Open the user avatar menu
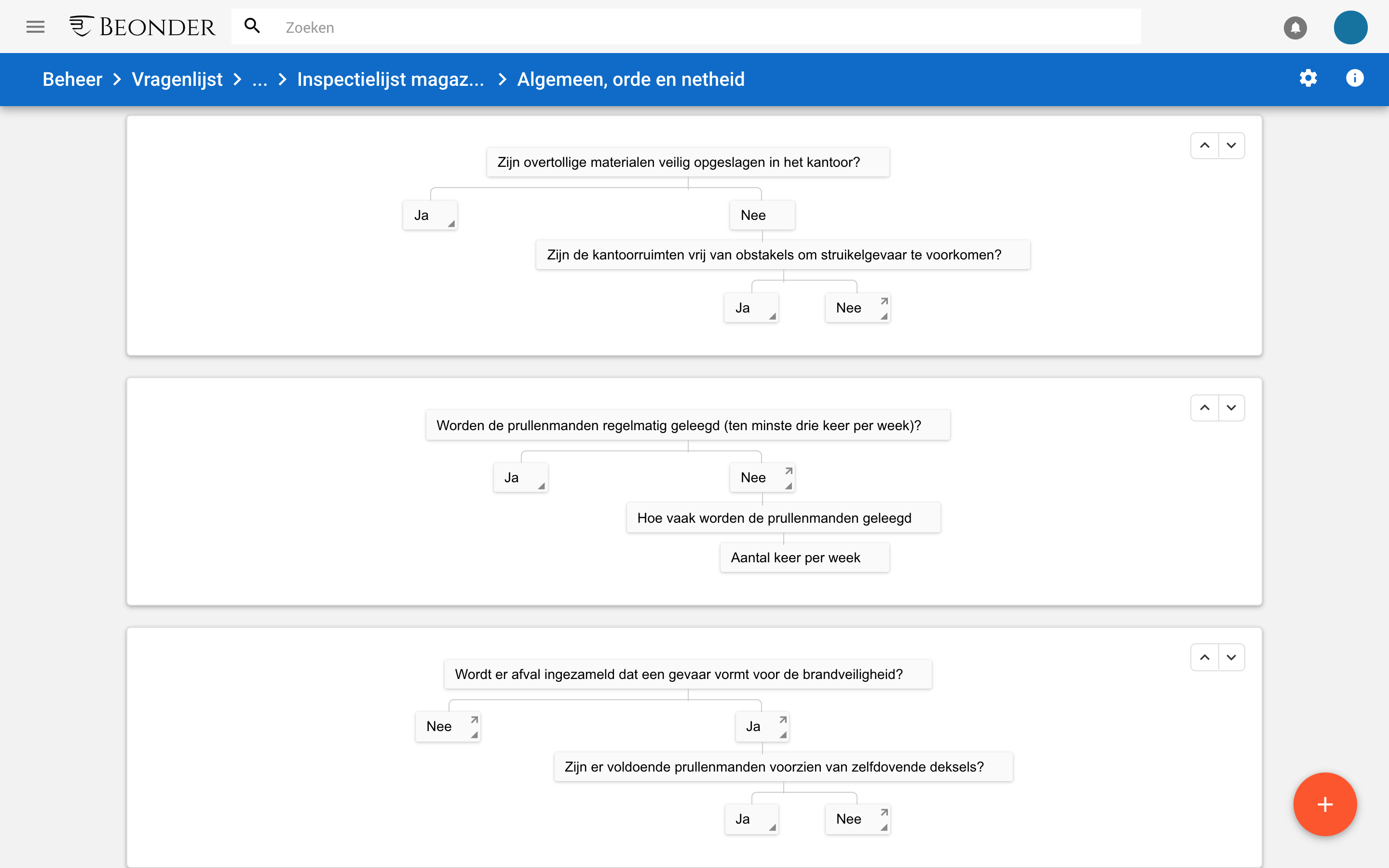1389x868 pixels. click(x=1350, y=27)
